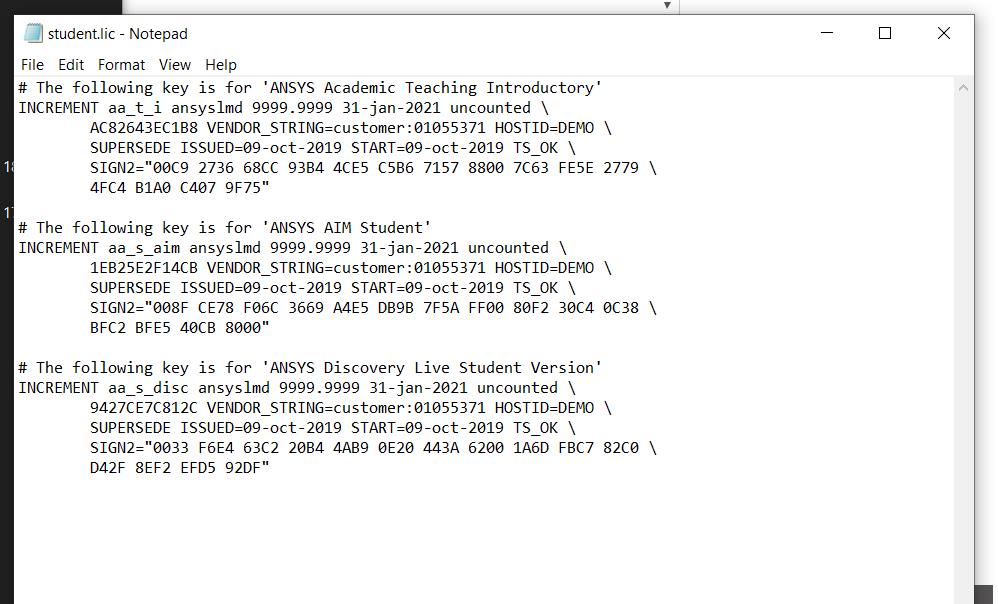998x604 pixels.
Task: Close the student.lic Notepad window
Action: click(943, 33)
